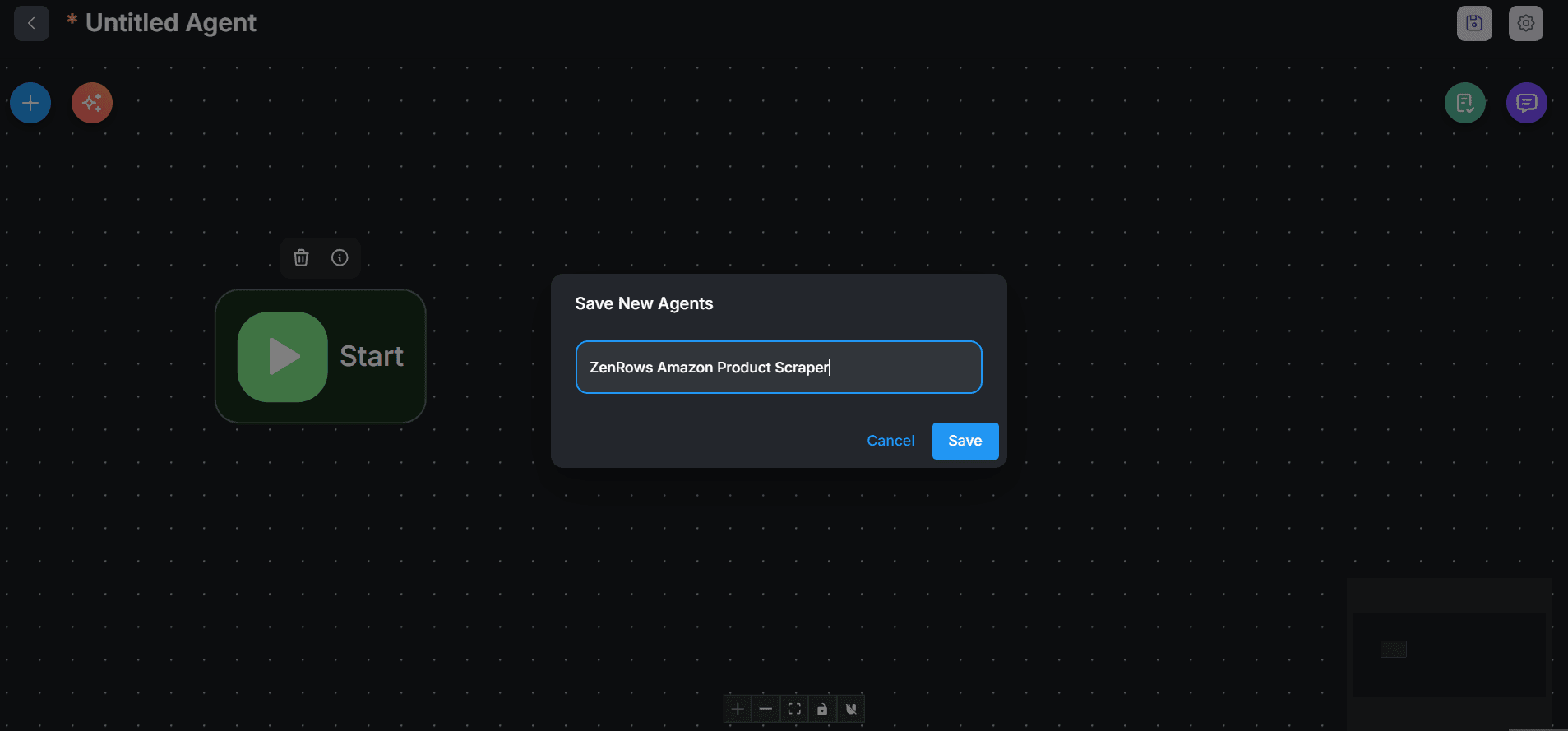Zoom in the canvas with plus control
The image size is (1568, 731).
pyautogui.click(x=738, y=709)
